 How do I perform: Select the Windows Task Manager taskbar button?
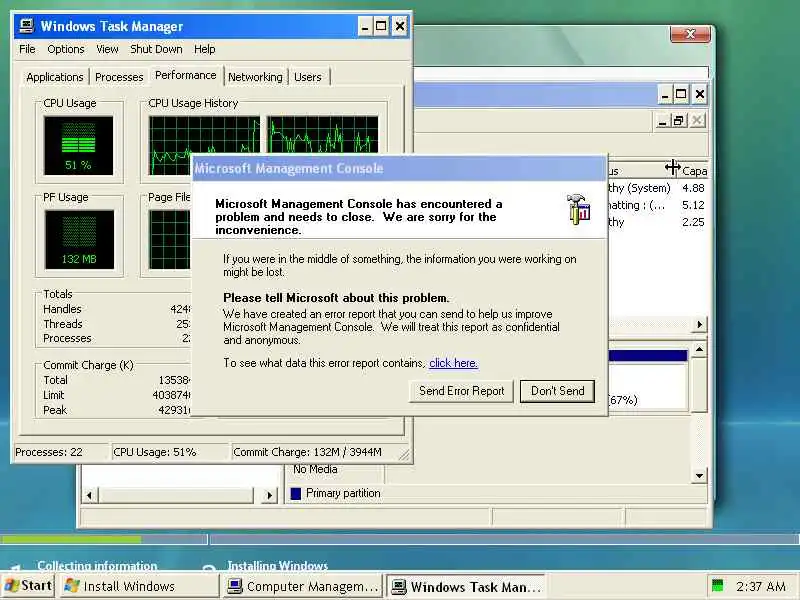click(465, 586)
